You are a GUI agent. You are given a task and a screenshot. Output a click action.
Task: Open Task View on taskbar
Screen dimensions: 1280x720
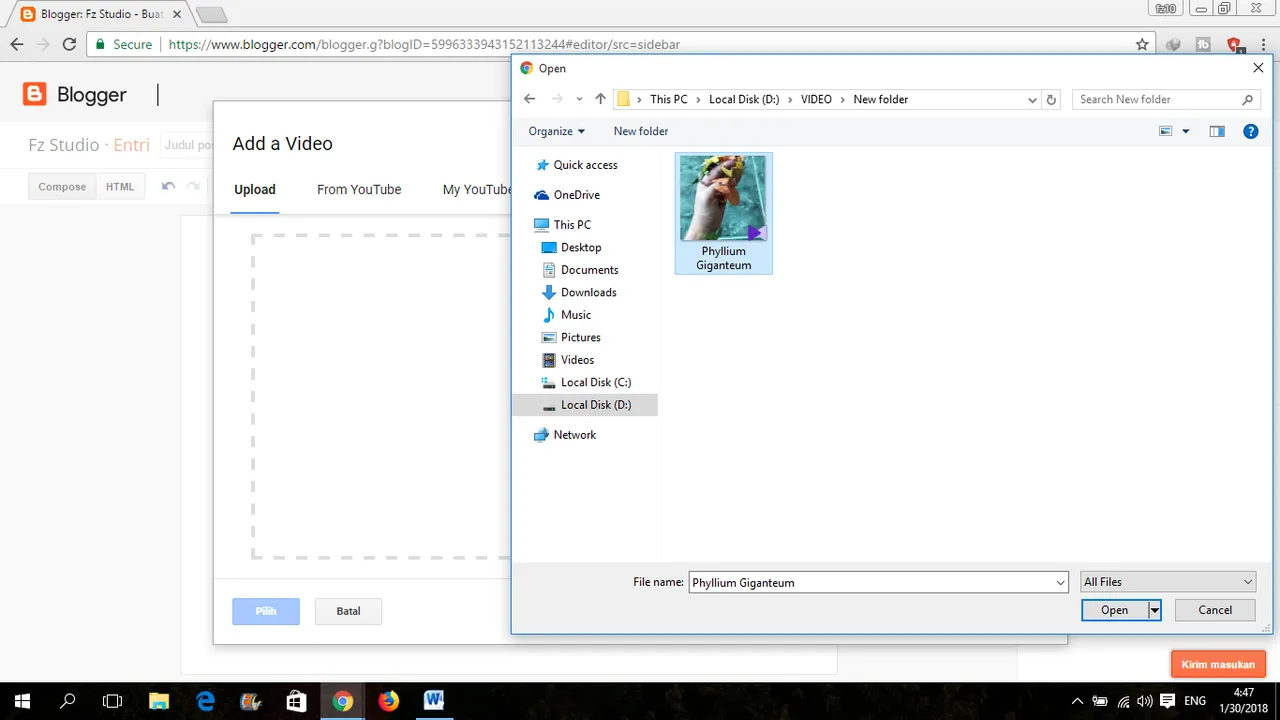pyautogui.click(x=113, y=701)
